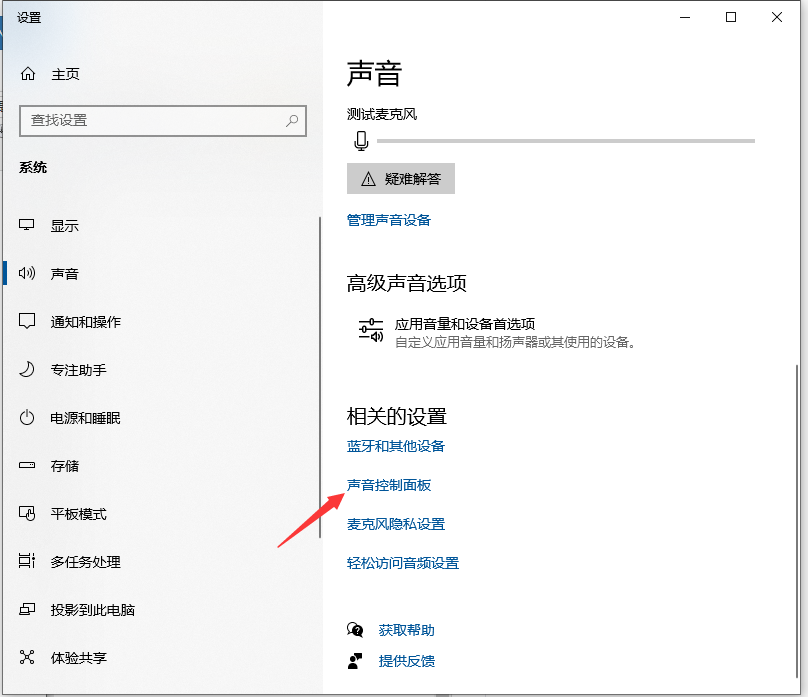The width and height of the screenshot is (808, 697).
Task: Select the 显示 monitor icon in sidebar
Action: (x=27, y=225)
